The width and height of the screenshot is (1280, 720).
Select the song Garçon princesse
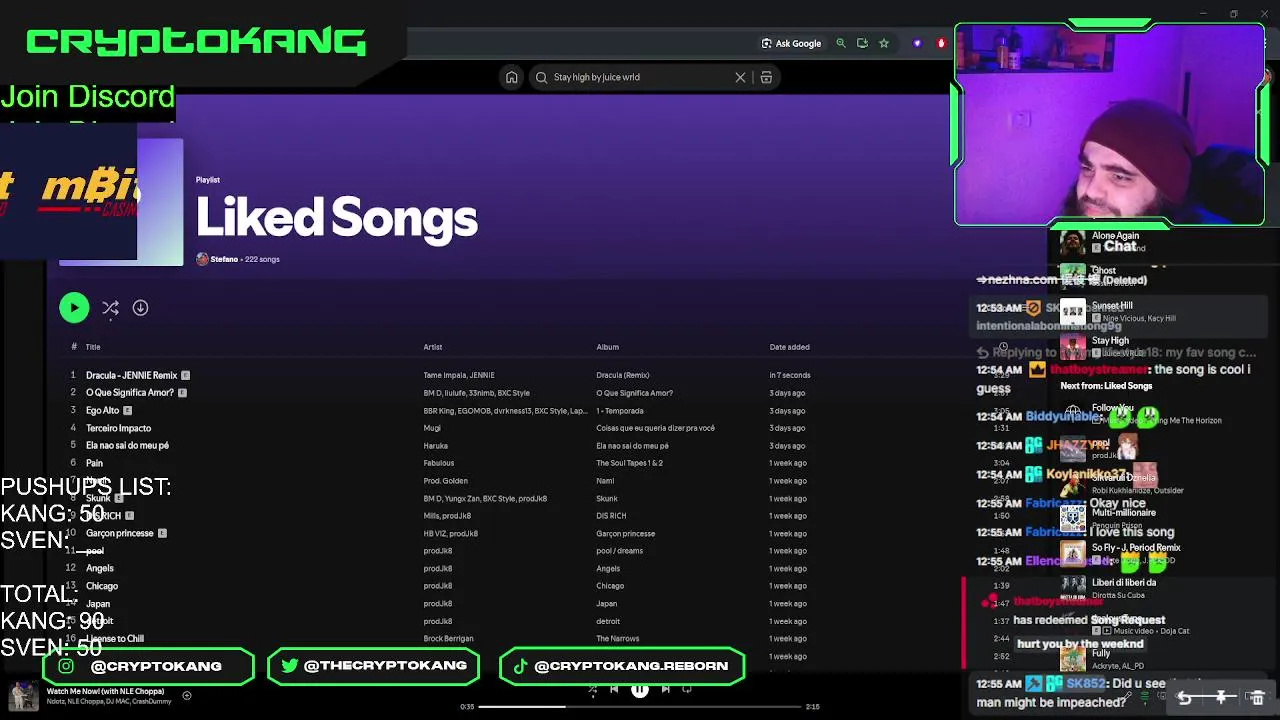(x=119, y=533)
